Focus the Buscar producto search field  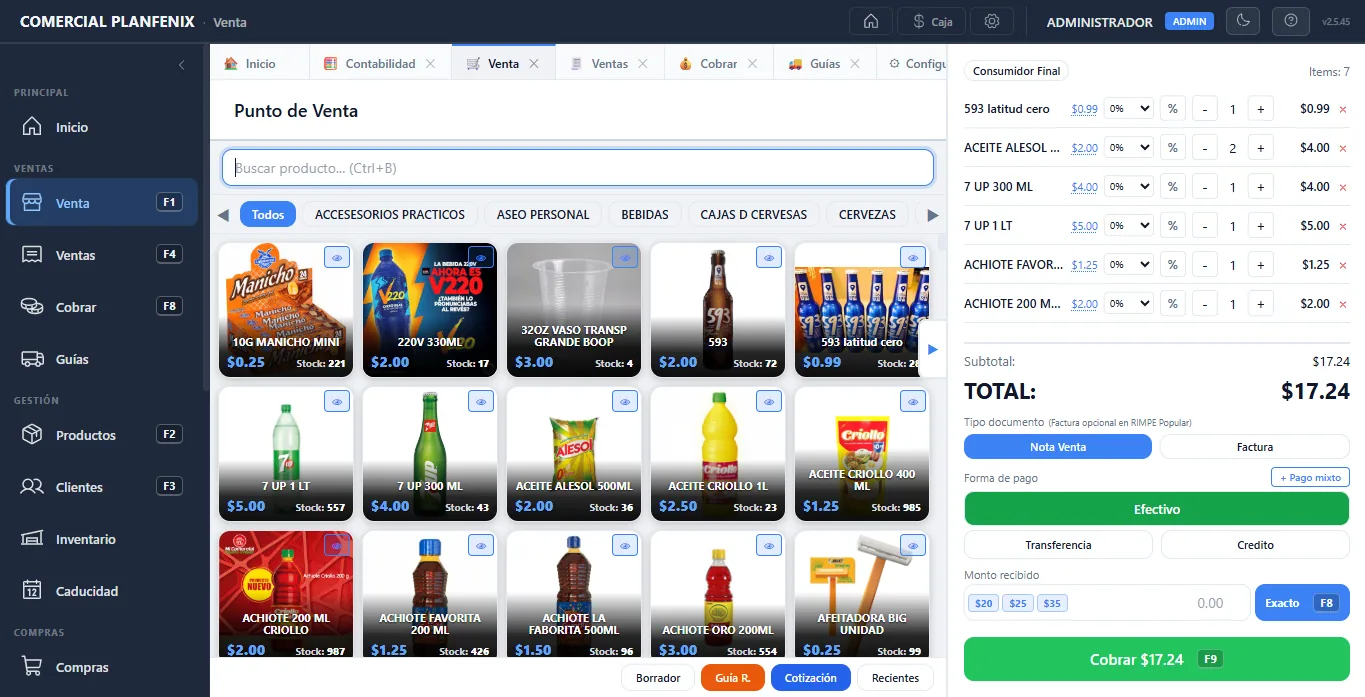click(x=578, y=168)
